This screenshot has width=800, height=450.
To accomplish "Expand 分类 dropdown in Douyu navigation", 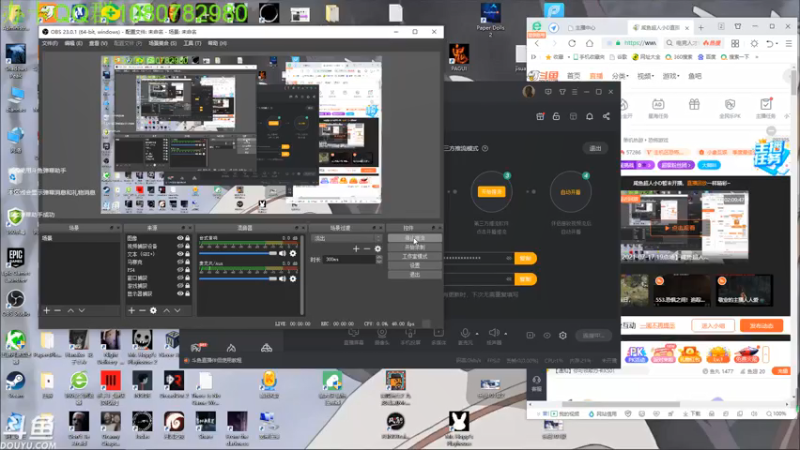I will 620,76.
